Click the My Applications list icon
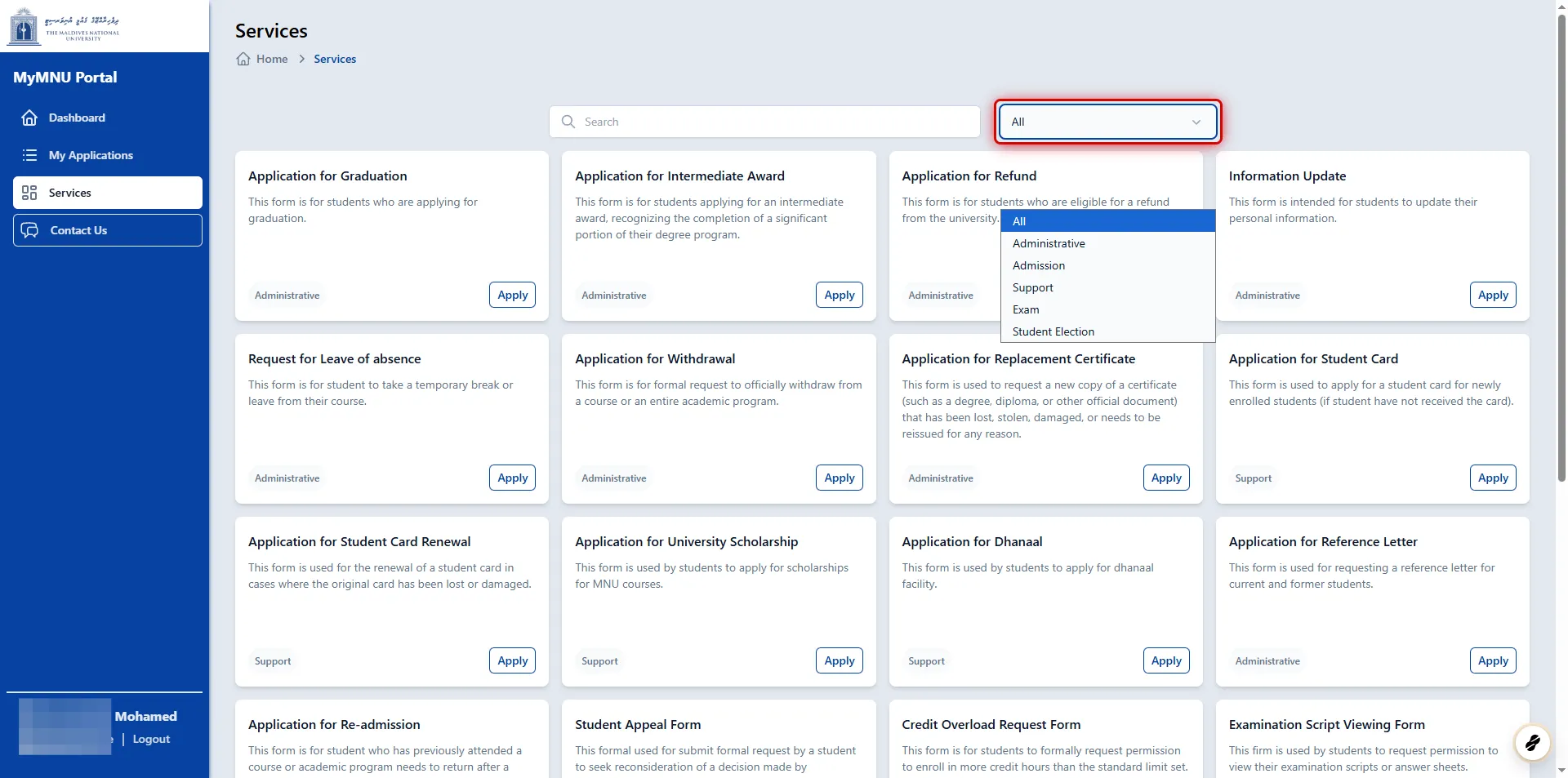Viewport: 1568px width, 778px height. [29, 155]
